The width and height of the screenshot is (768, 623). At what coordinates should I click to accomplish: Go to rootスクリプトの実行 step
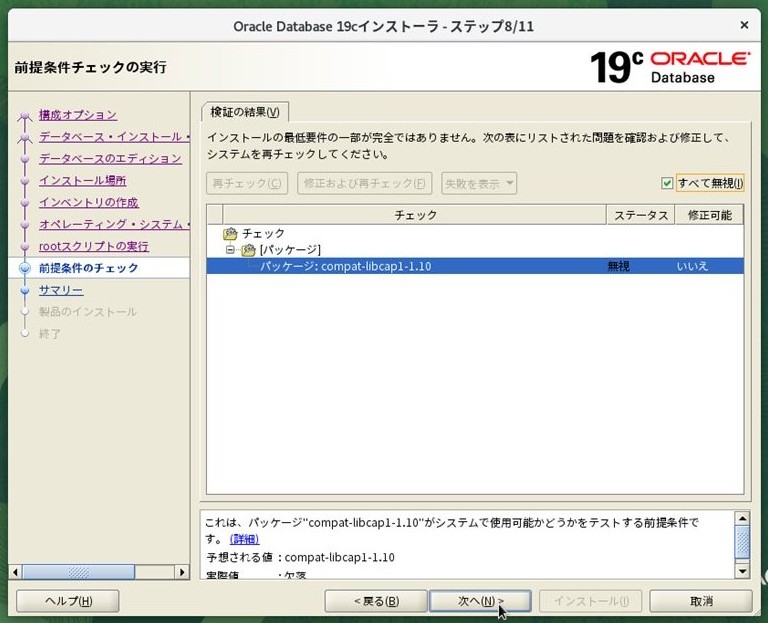[94, 246]
